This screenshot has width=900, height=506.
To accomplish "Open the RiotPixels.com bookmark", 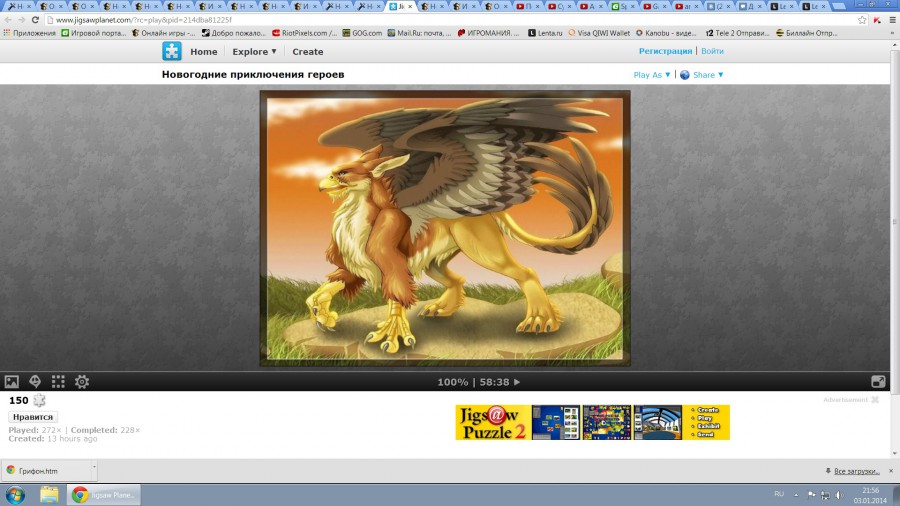I will (x=304, y=33).
